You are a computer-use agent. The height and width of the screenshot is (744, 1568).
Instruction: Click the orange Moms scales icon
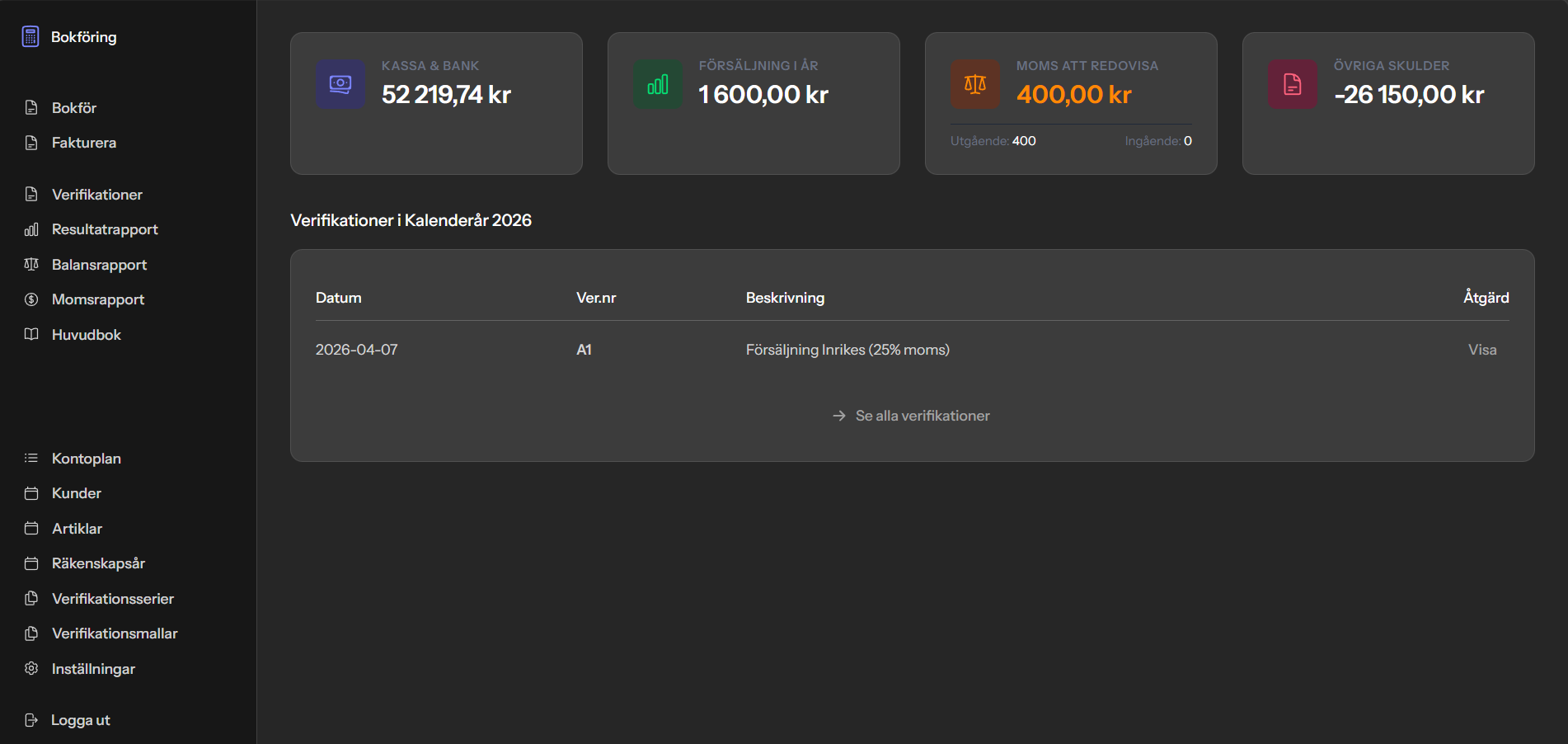(x=975, y=84)
